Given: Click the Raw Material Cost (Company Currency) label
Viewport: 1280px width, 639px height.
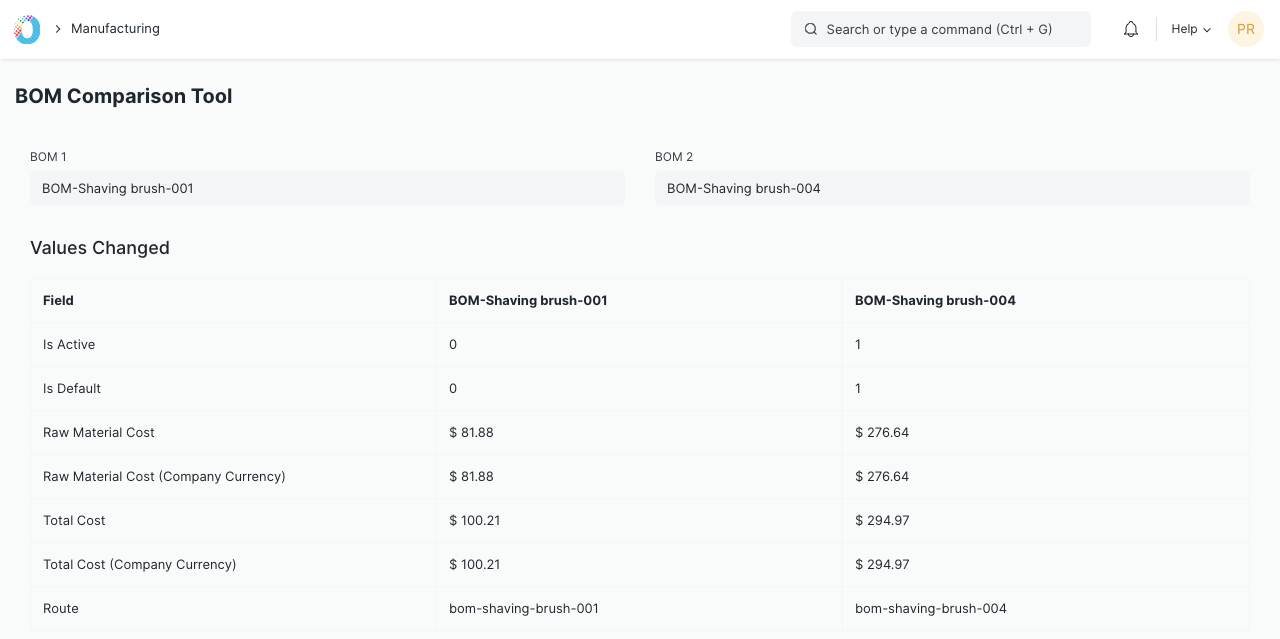Looking at the screenshot, I should (164, 476).
